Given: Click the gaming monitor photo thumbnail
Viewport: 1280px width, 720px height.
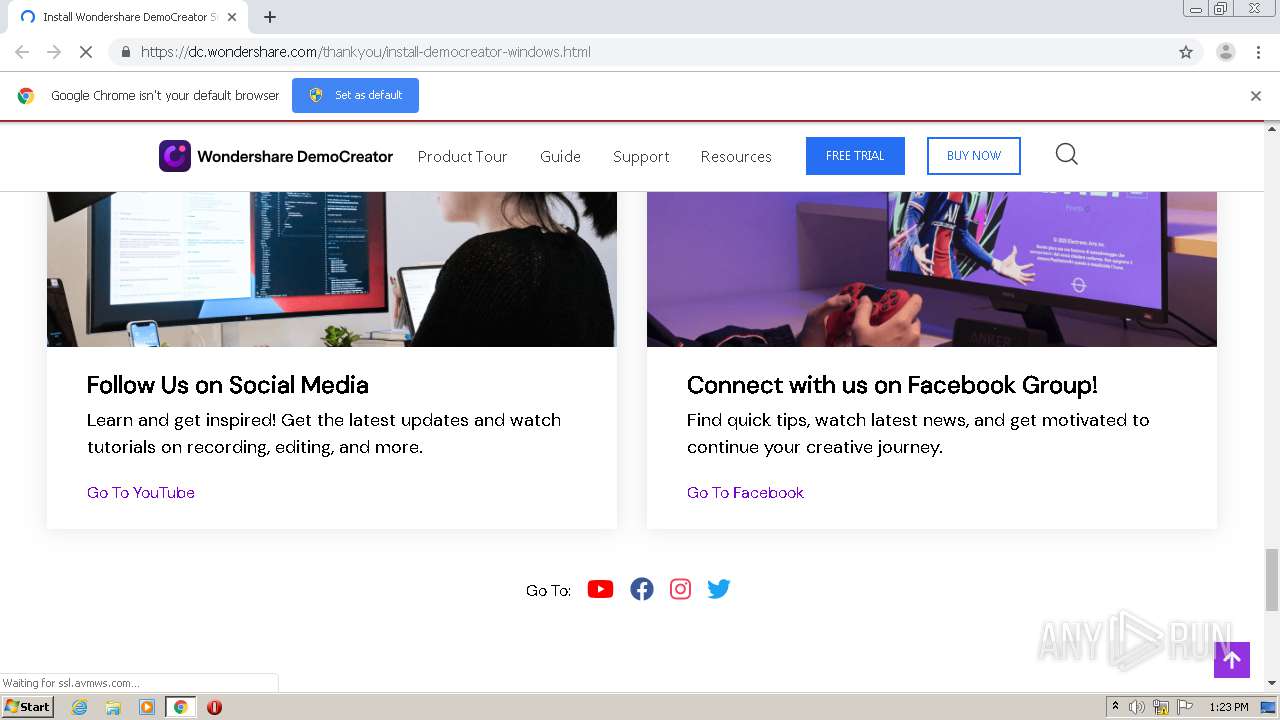Looking at the screenshot, I should point(932,269).
